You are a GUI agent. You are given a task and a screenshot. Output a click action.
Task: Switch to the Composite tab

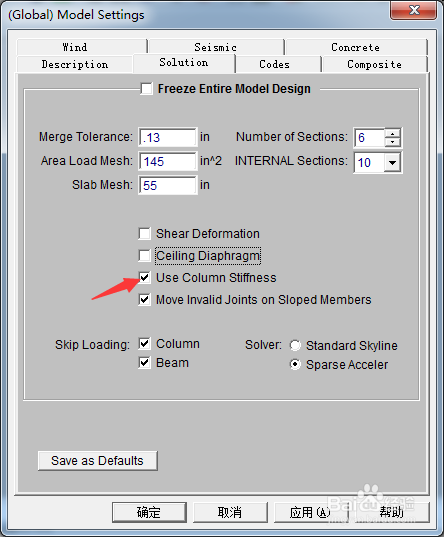[x=375, y=64]
